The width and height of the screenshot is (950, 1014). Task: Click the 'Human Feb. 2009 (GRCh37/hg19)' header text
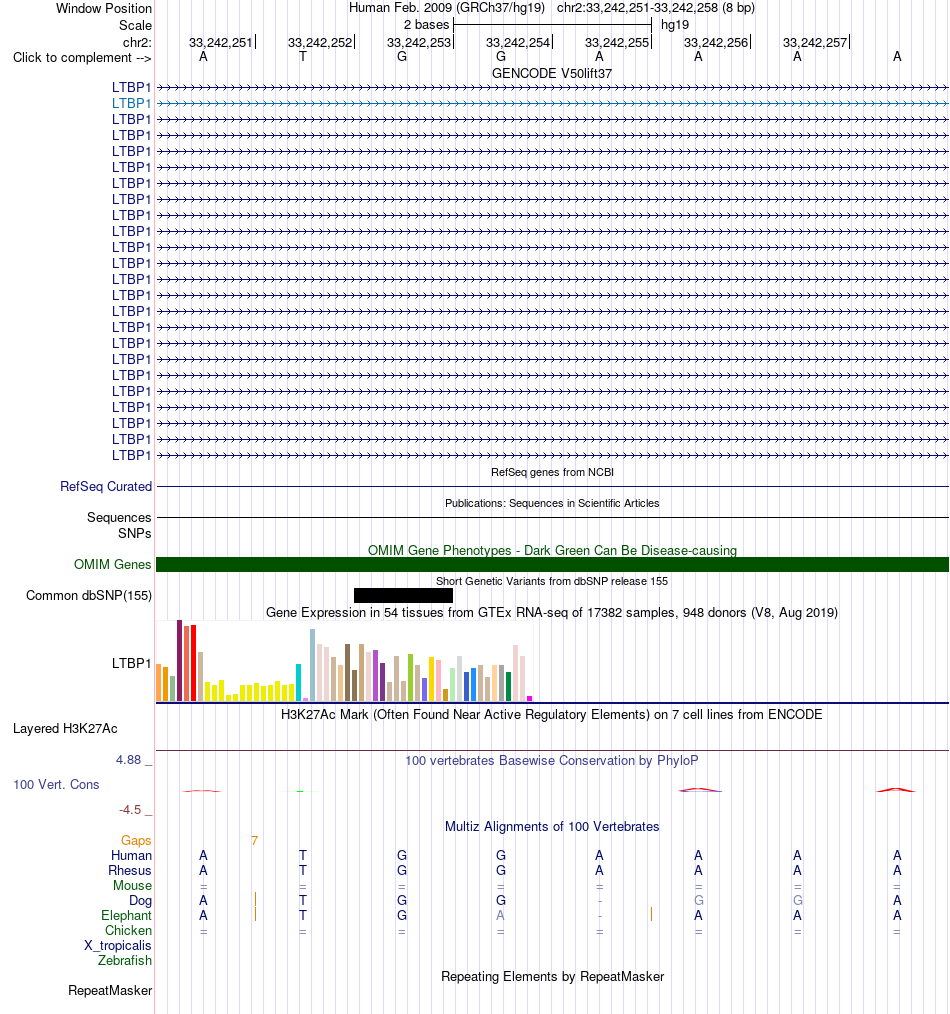(447, 8)
